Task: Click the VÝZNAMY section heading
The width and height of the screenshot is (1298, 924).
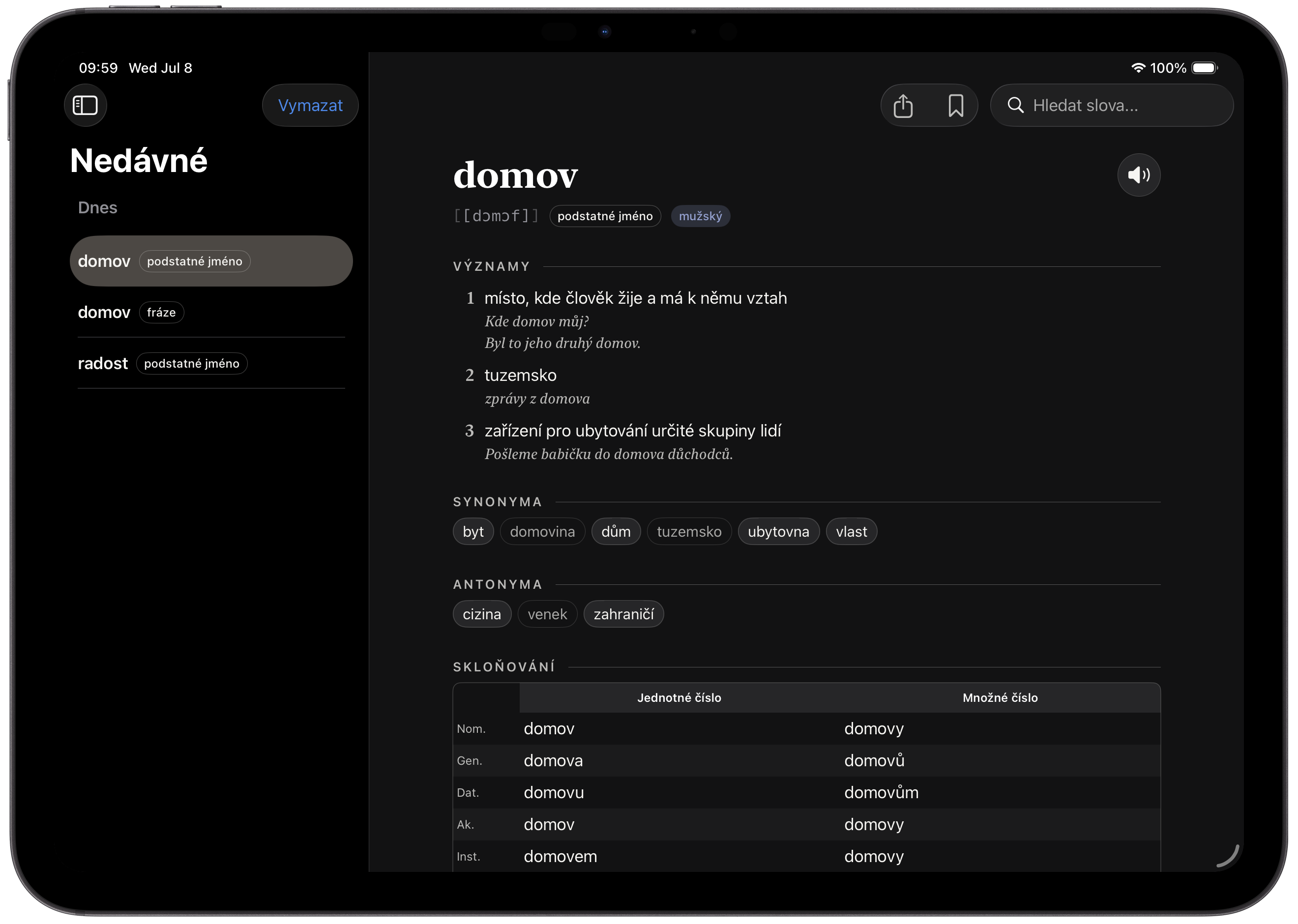Action: coord(492,266)
